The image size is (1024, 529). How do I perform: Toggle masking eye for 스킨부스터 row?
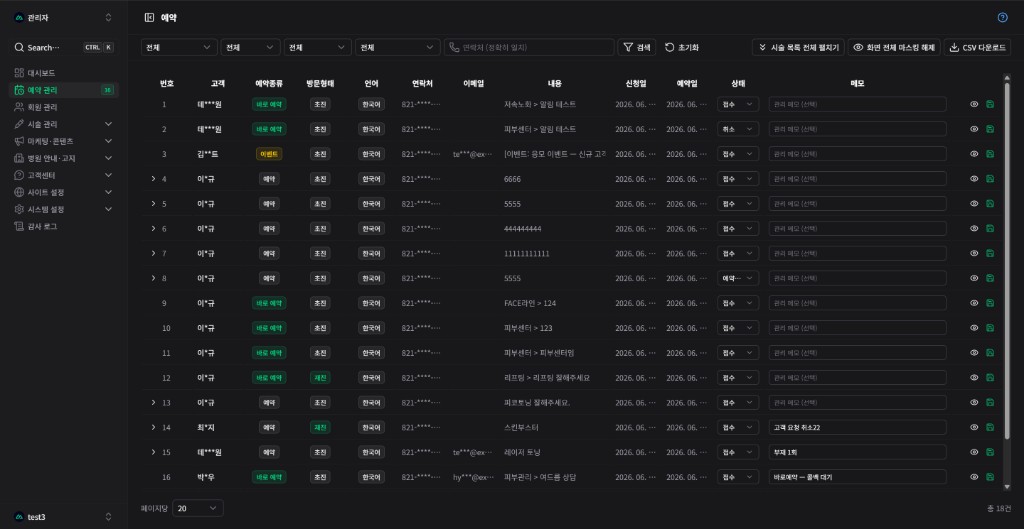(x=974, y=427)
